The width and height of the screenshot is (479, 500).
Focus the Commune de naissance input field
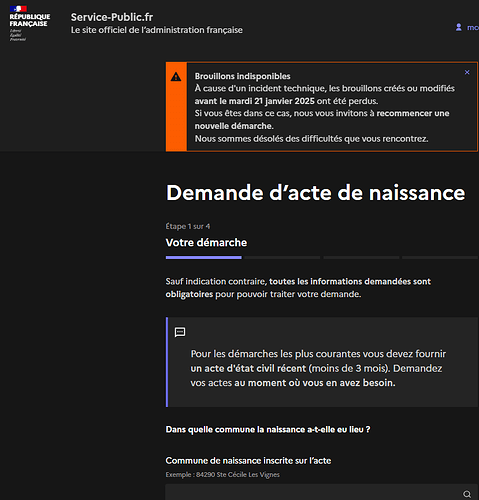click(322, 492)
